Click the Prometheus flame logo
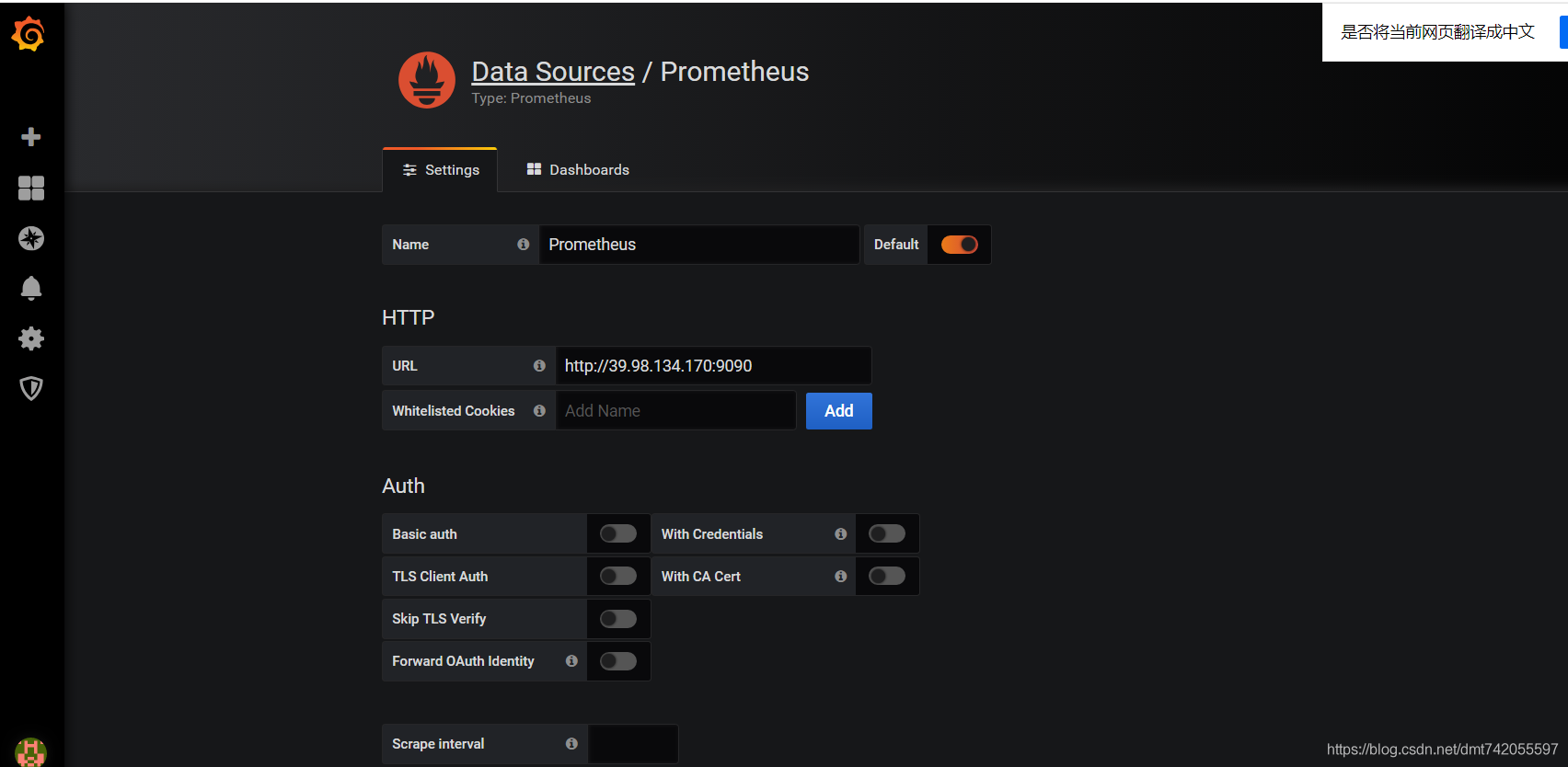 click(x=427, y=80)
